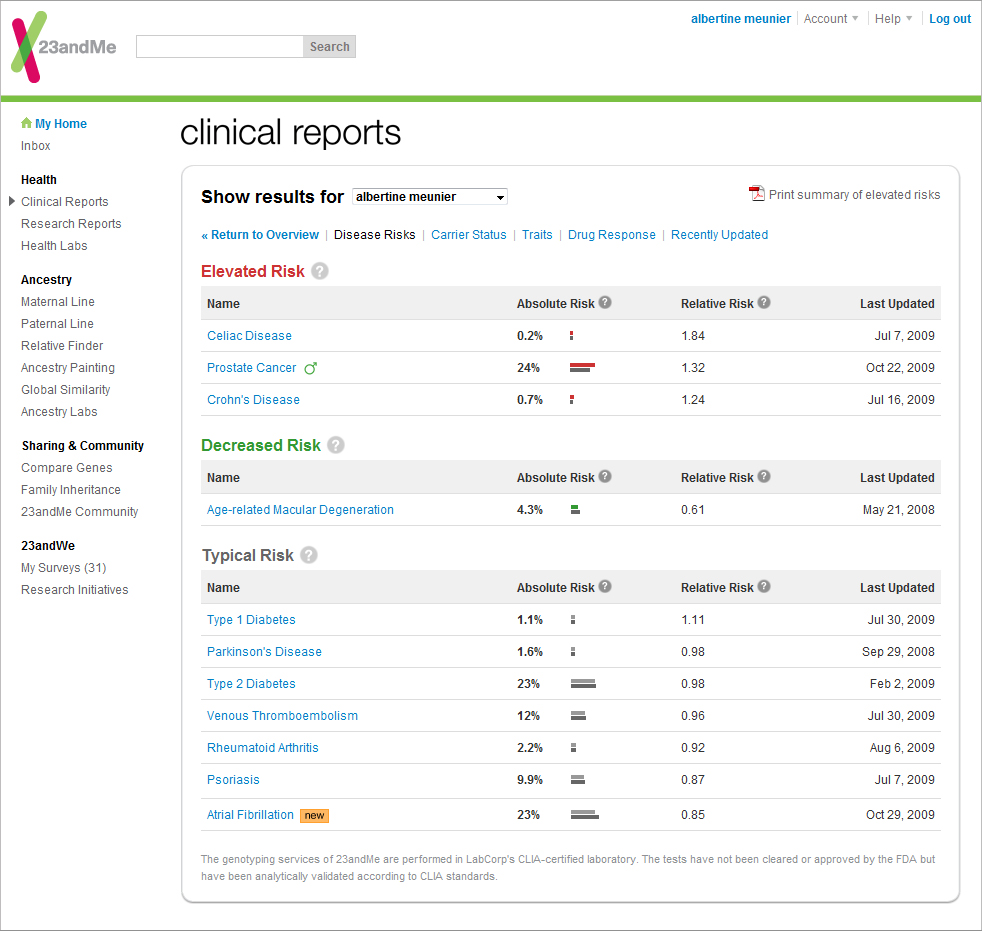
Task: Open the Crohn's Disease report
Action: pyautogui.click(x=254, y=399)
